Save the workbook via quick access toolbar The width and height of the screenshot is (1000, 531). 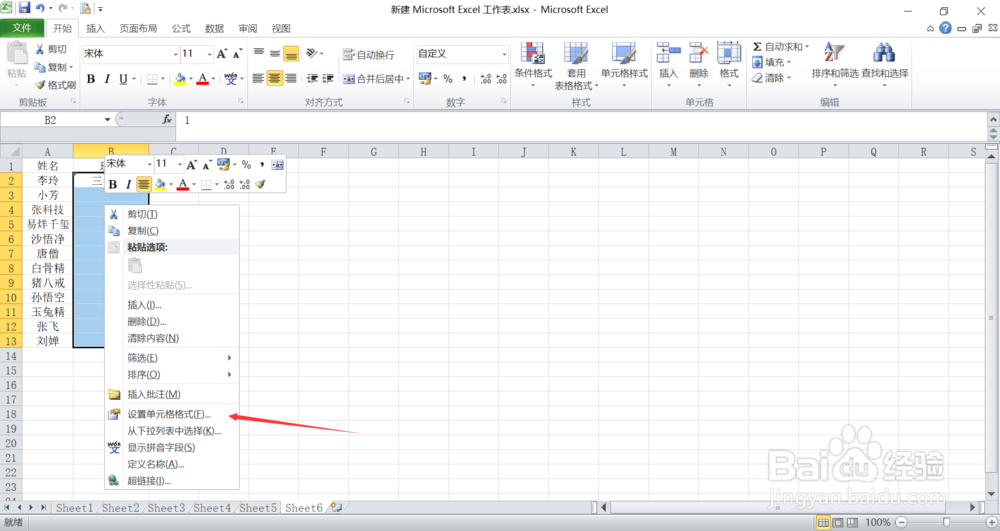tap(24, 8)
